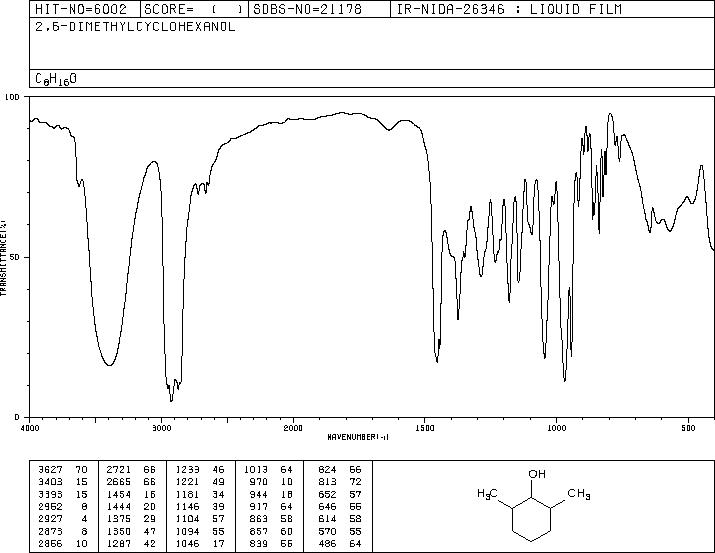Select the molecular formula C8H16O
715x553 pixels.
pyautogui.click(x=56, y=79)
